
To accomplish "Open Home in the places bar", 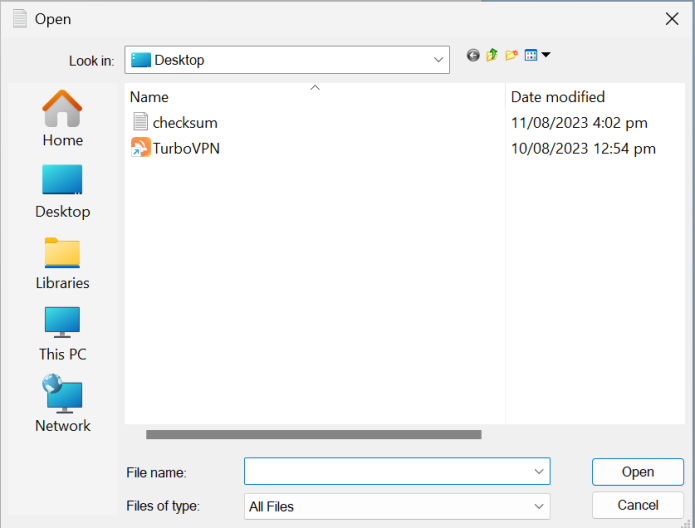I will click(62, 118).
